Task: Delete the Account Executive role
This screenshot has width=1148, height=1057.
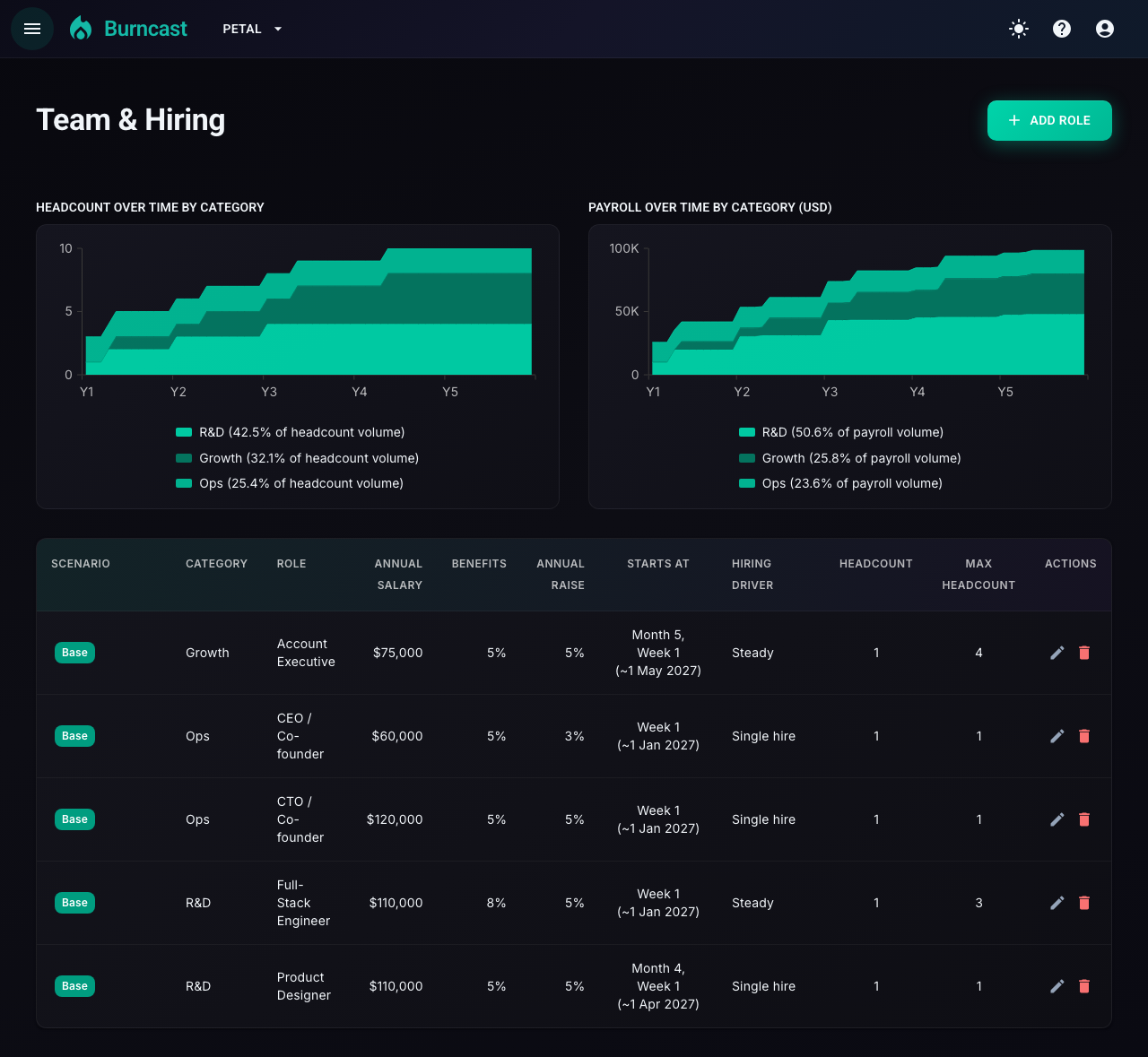Action: pos(1084,653)
